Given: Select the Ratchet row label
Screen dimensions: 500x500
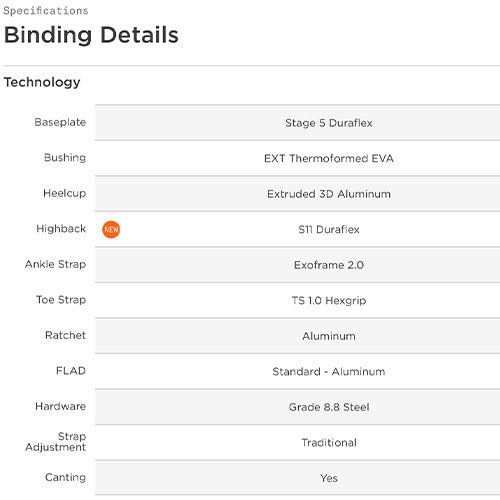Looking at the screenshot, I should 65,335.
